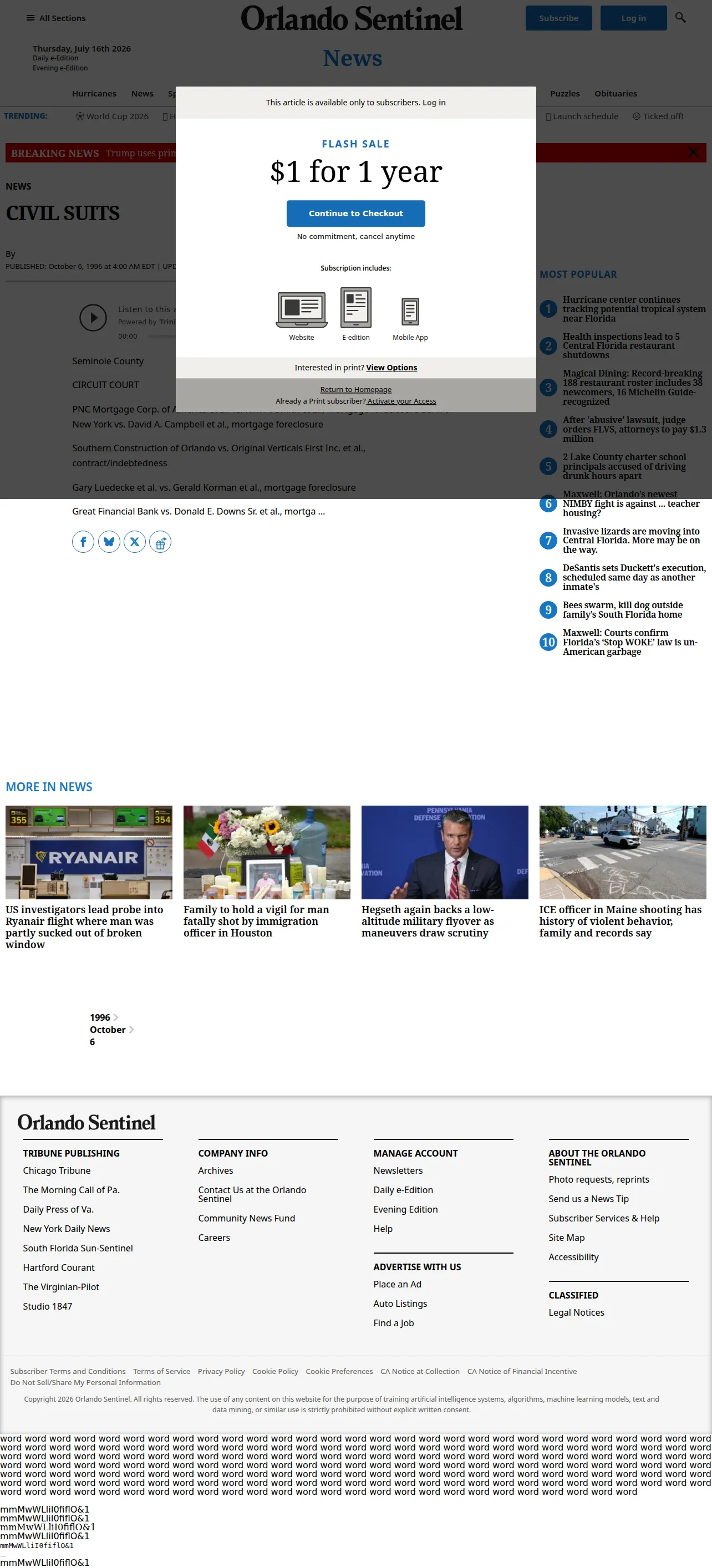Open the Place an Ad footer link
The image size is (712, 1568).
pos(398,1284)
